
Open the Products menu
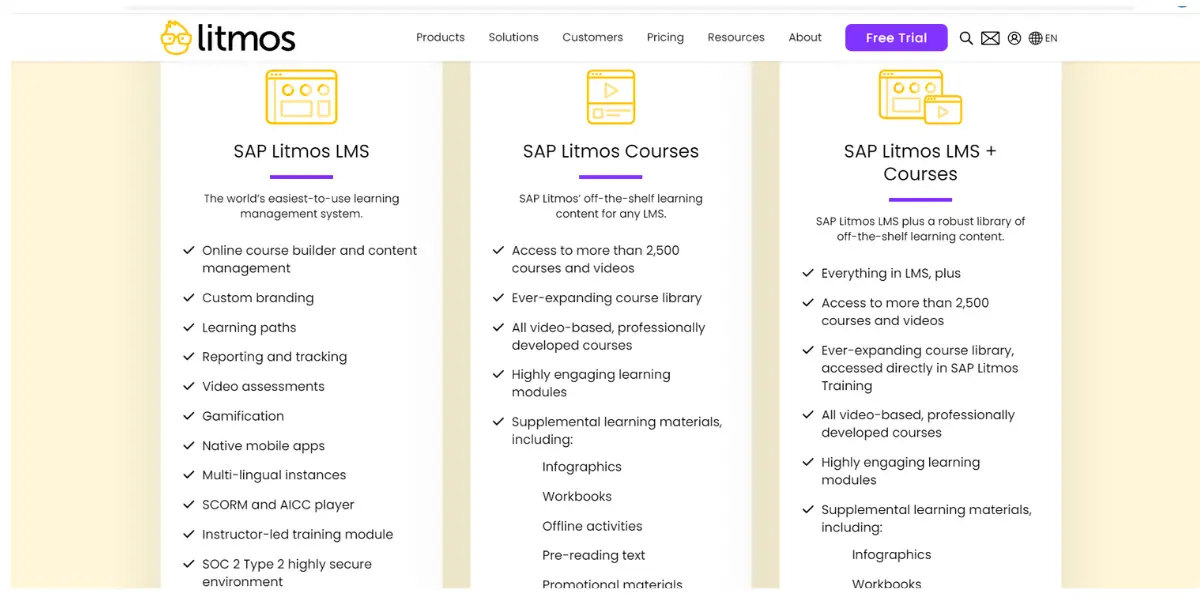click(440, 38)
